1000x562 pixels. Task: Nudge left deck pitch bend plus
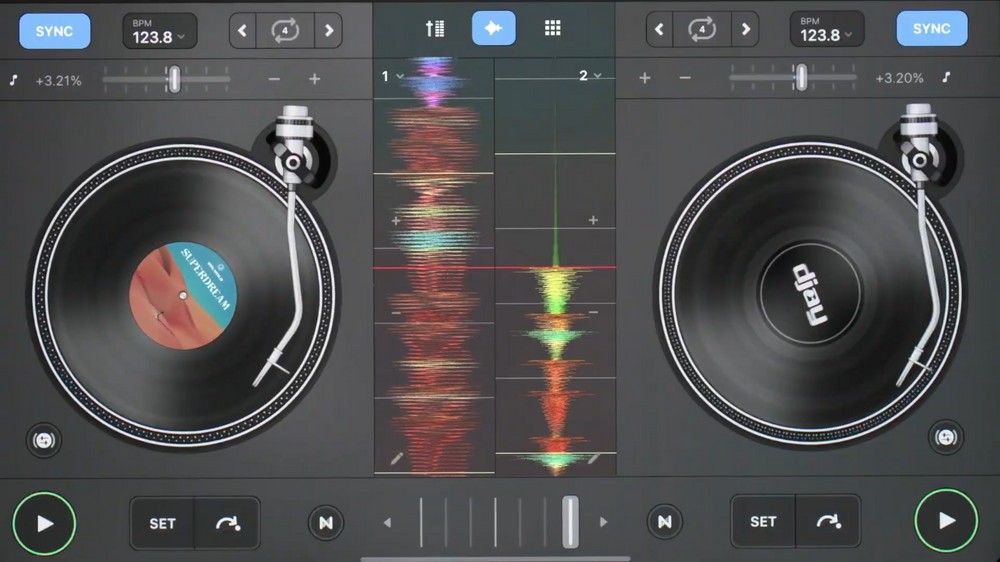(314, 79)
